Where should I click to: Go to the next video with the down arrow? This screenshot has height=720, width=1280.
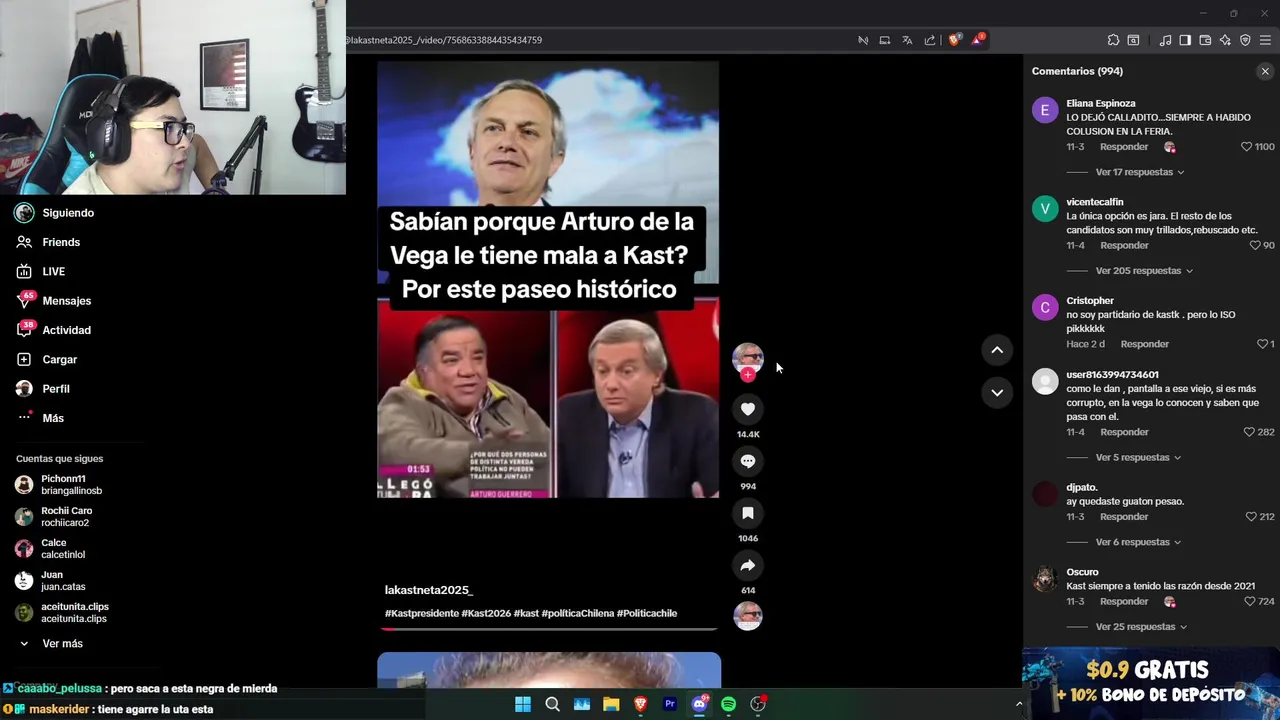(x=997, y=392)
